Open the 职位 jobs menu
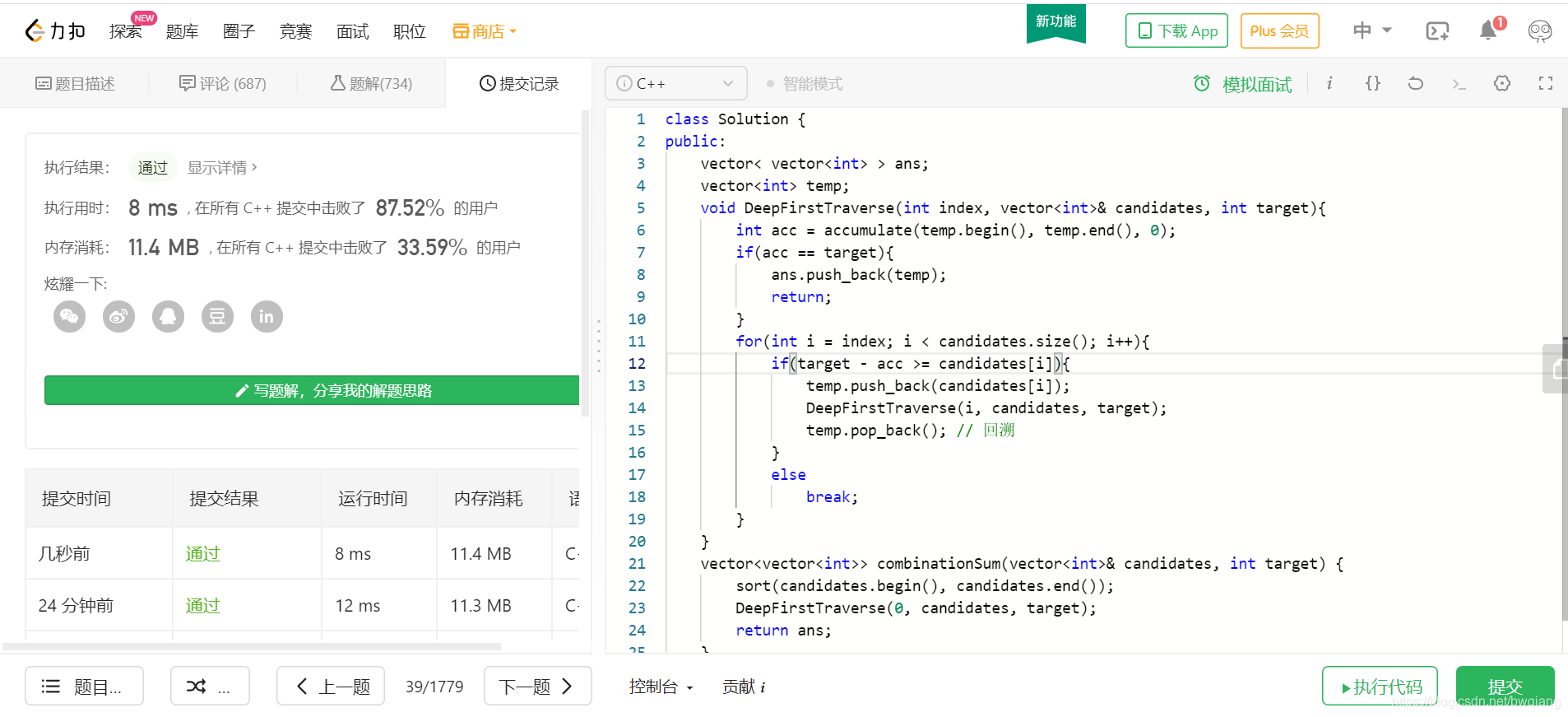 pyautogui.click(x=409, y=31)
